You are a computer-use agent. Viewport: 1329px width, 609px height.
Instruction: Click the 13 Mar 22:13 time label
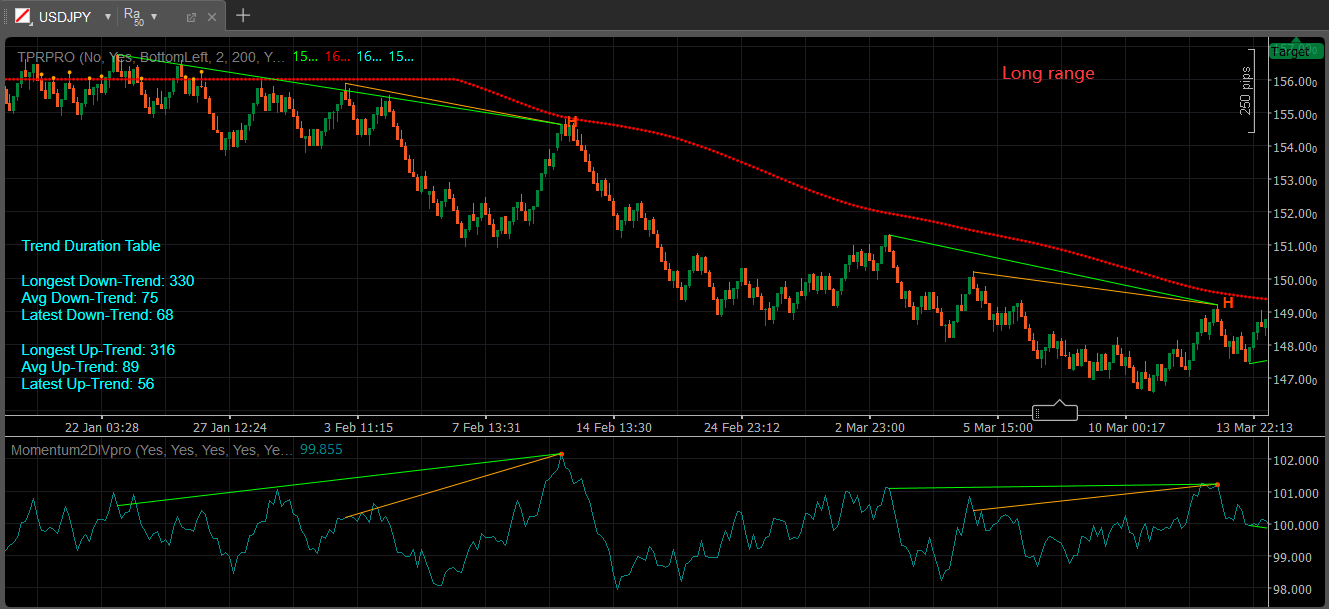pos(1254,427)
